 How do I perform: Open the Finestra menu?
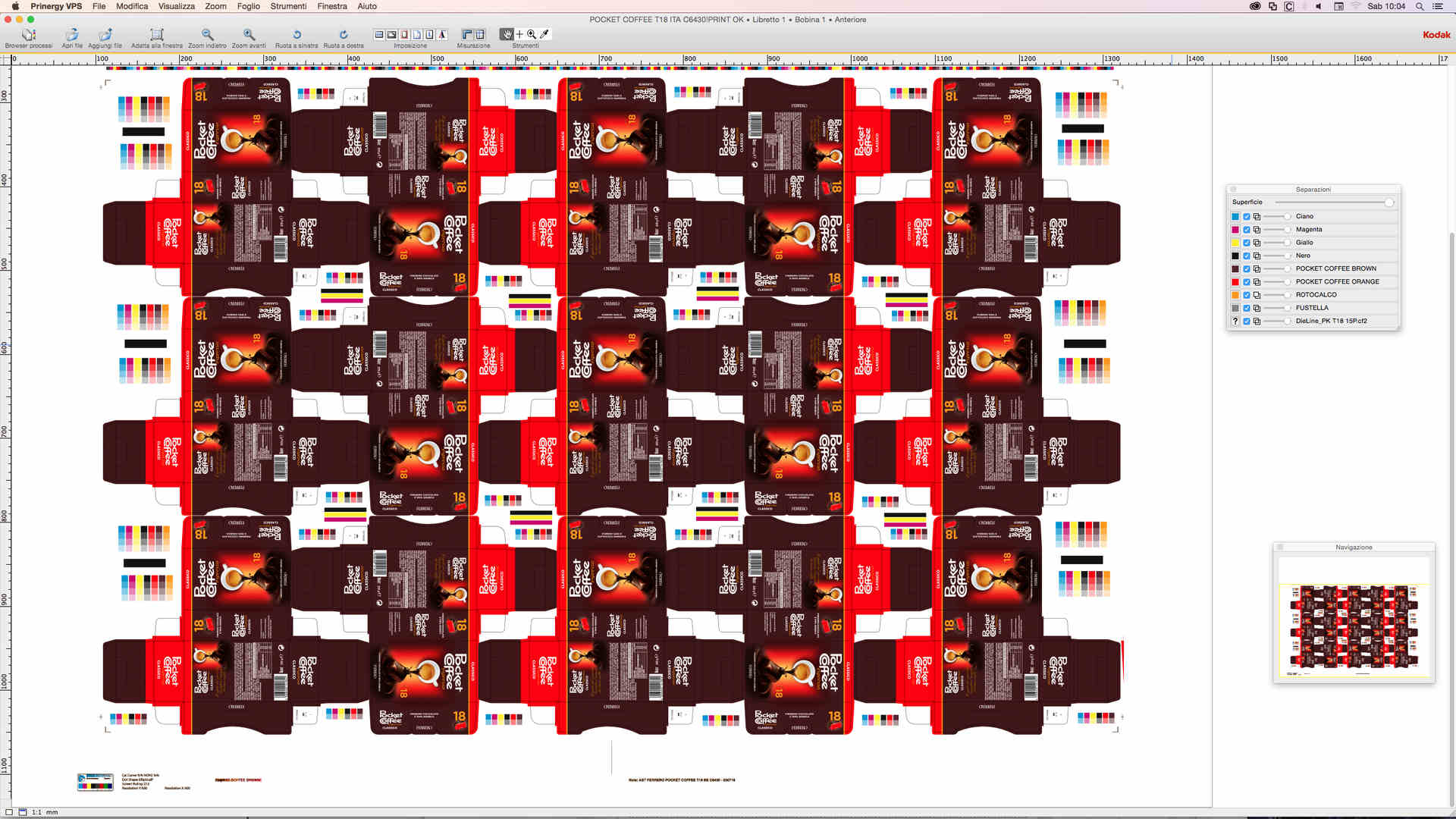point(332,6)
